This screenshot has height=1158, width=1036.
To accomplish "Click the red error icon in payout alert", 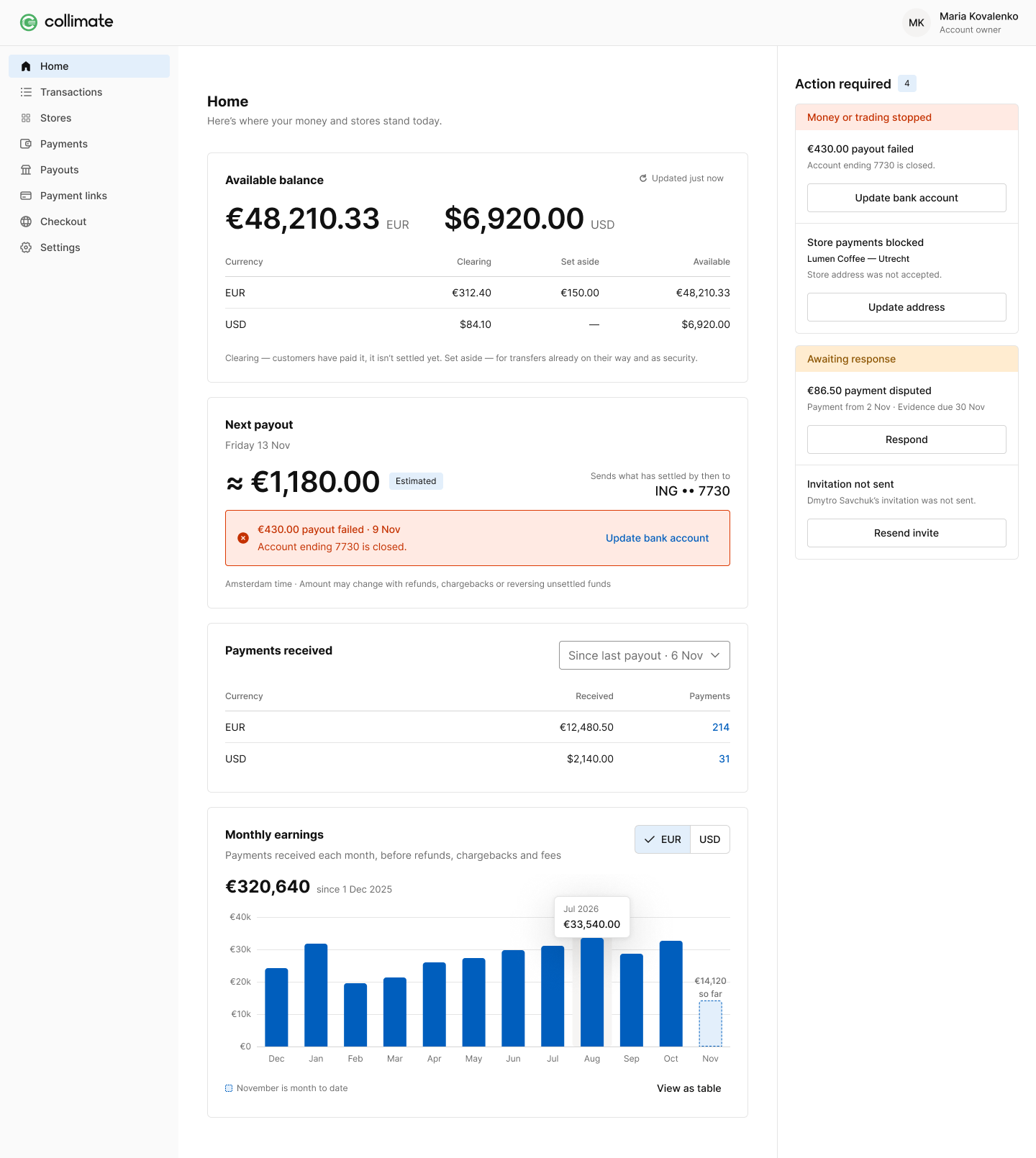I will (243, 538).
